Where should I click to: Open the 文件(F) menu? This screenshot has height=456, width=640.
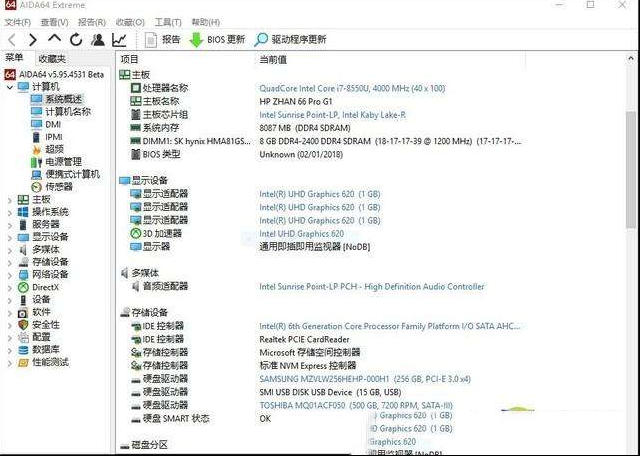18,22
